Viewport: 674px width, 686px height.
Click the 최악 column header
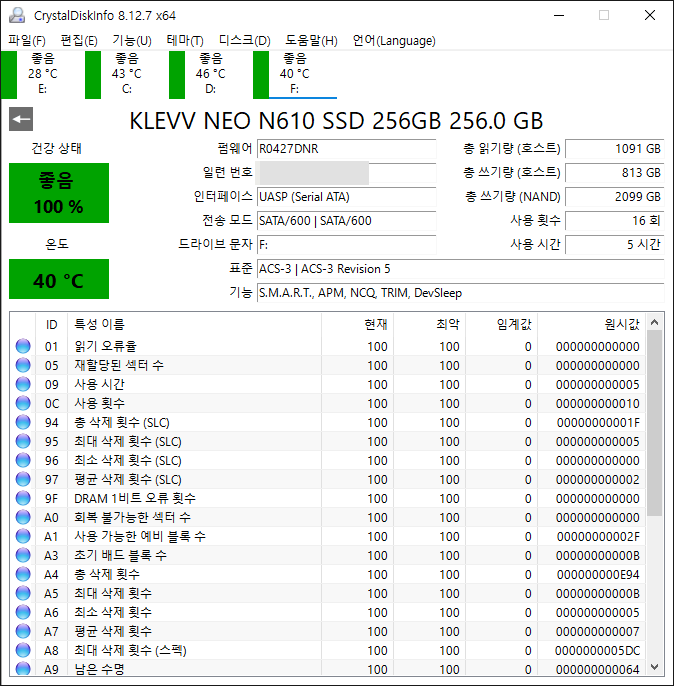coord(430,324)
